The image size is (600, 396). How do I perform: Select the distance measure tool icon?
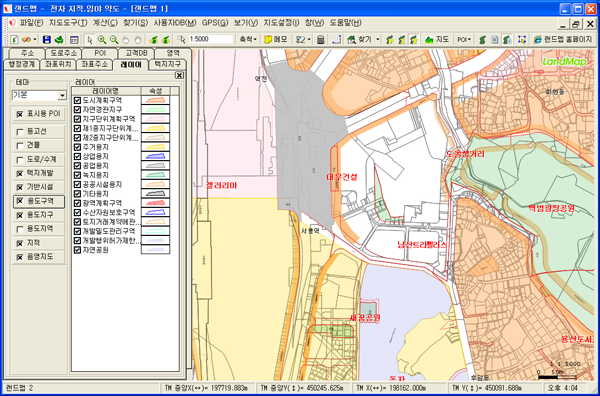pos(336,39)
